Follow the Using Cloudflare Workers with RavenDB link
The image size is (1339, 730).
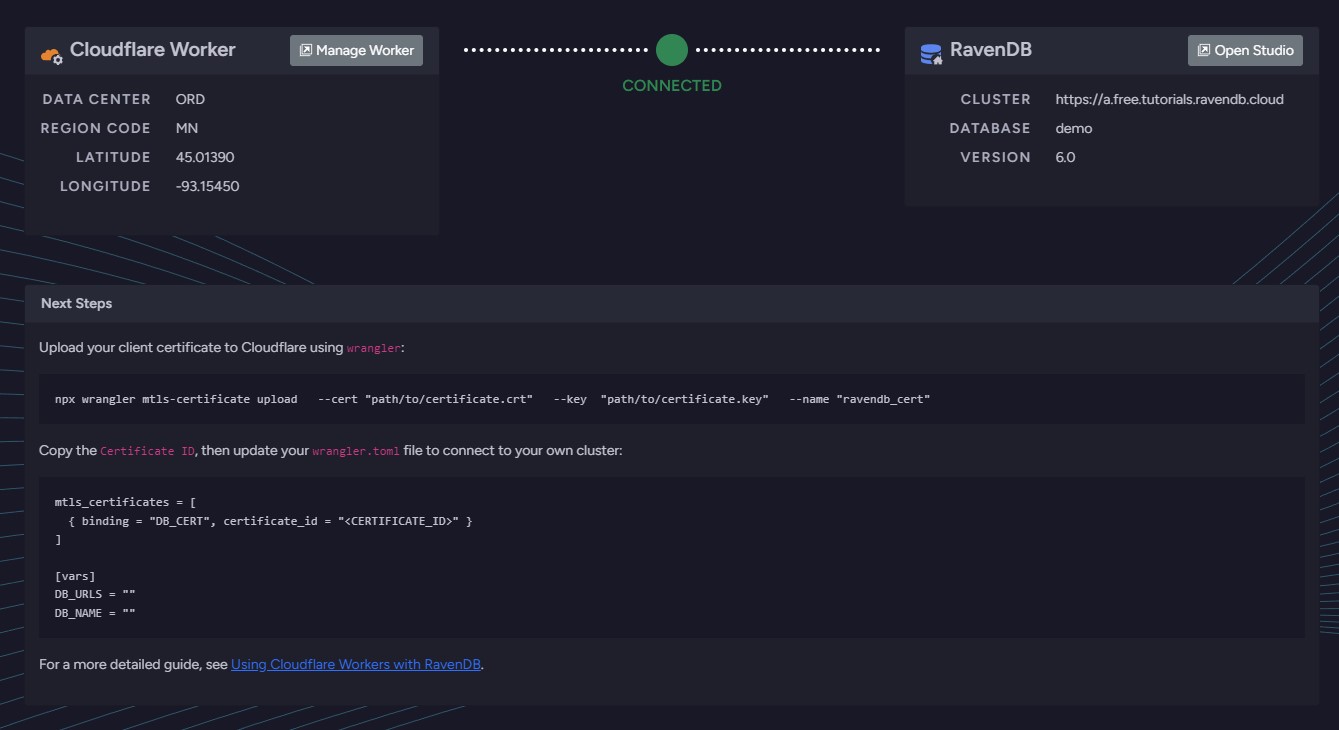[x=355, y=664]
